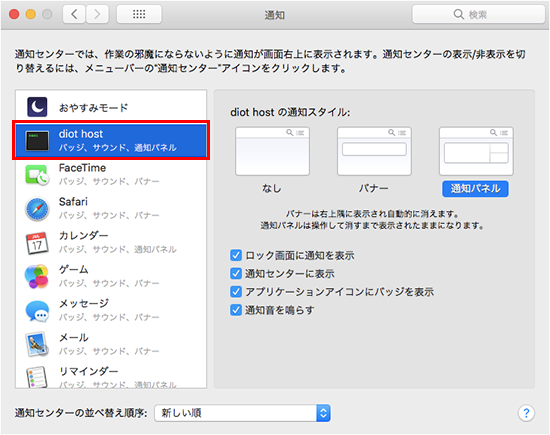Viewport: 550px width, 435px height.
Task: Select Safari in the app list
Action: [x=111, y=208]
